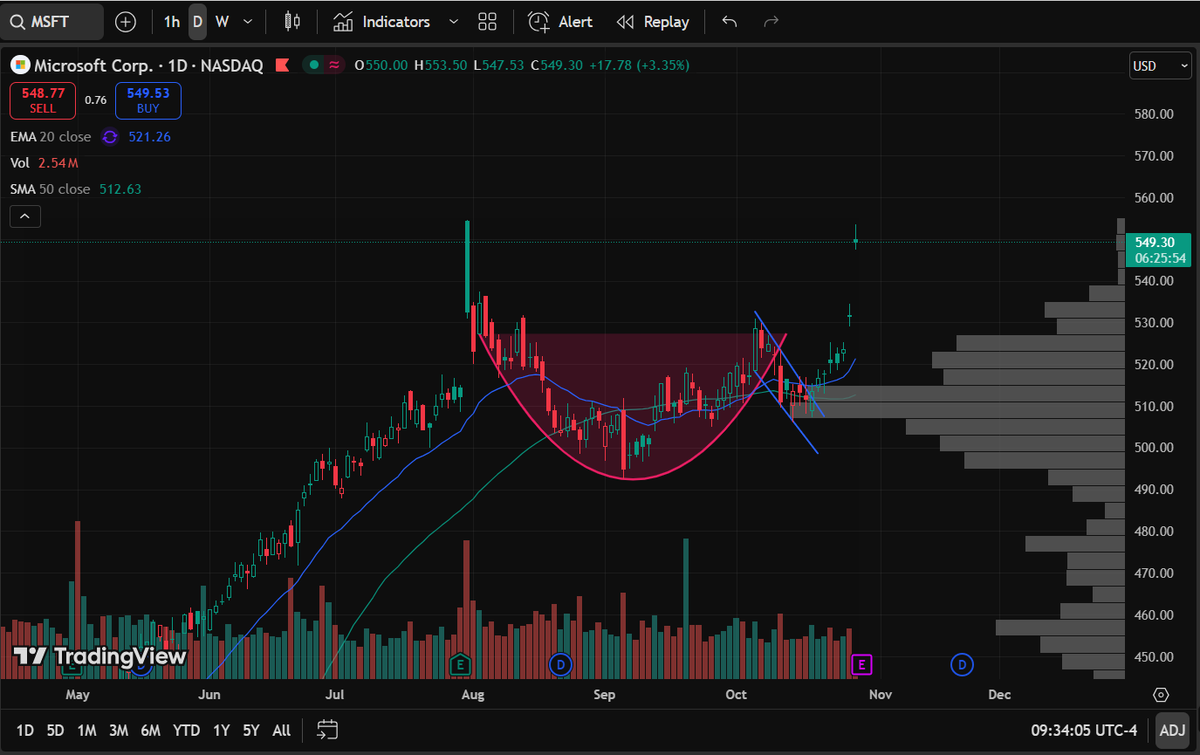Select the 1Y date range

[x=221, y=731]
